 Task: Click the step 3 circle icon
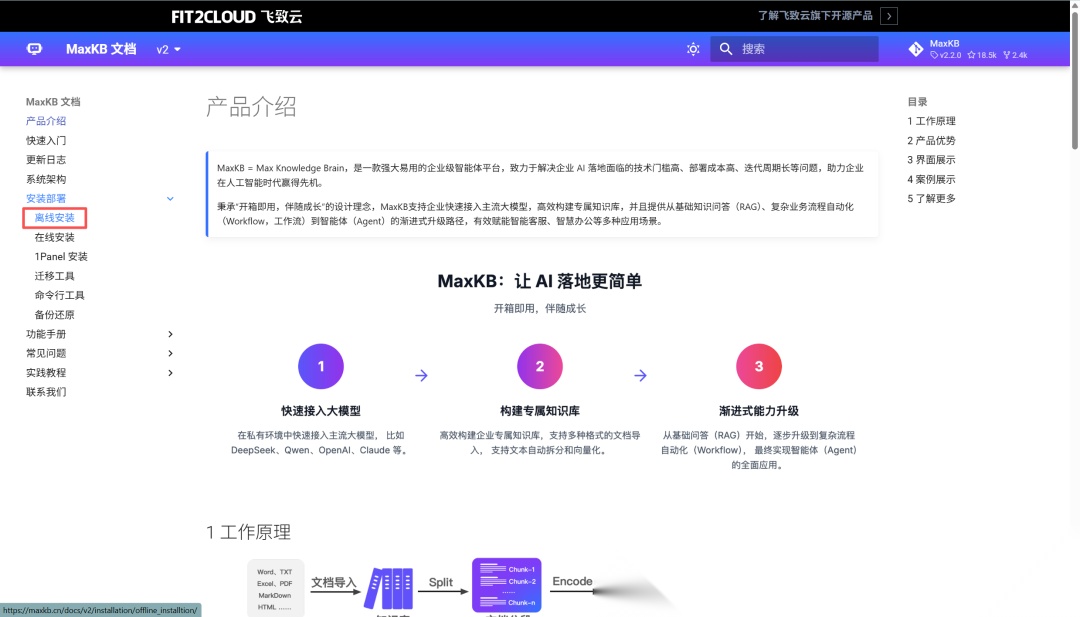click(759, 366)
